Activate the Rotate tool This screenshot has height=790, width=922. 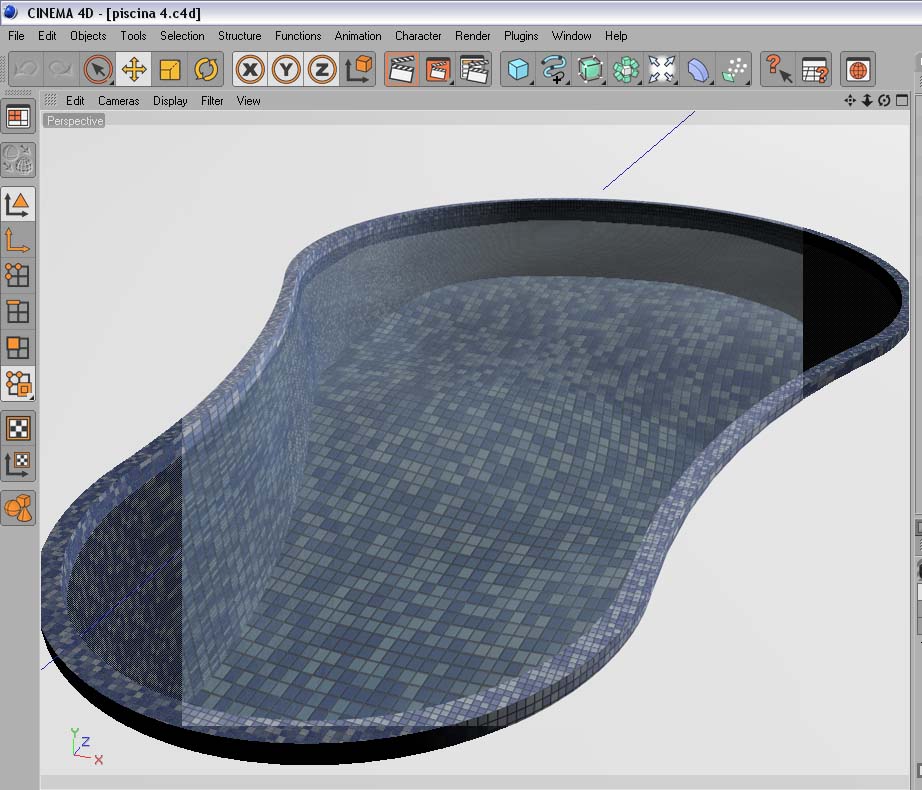206,70
